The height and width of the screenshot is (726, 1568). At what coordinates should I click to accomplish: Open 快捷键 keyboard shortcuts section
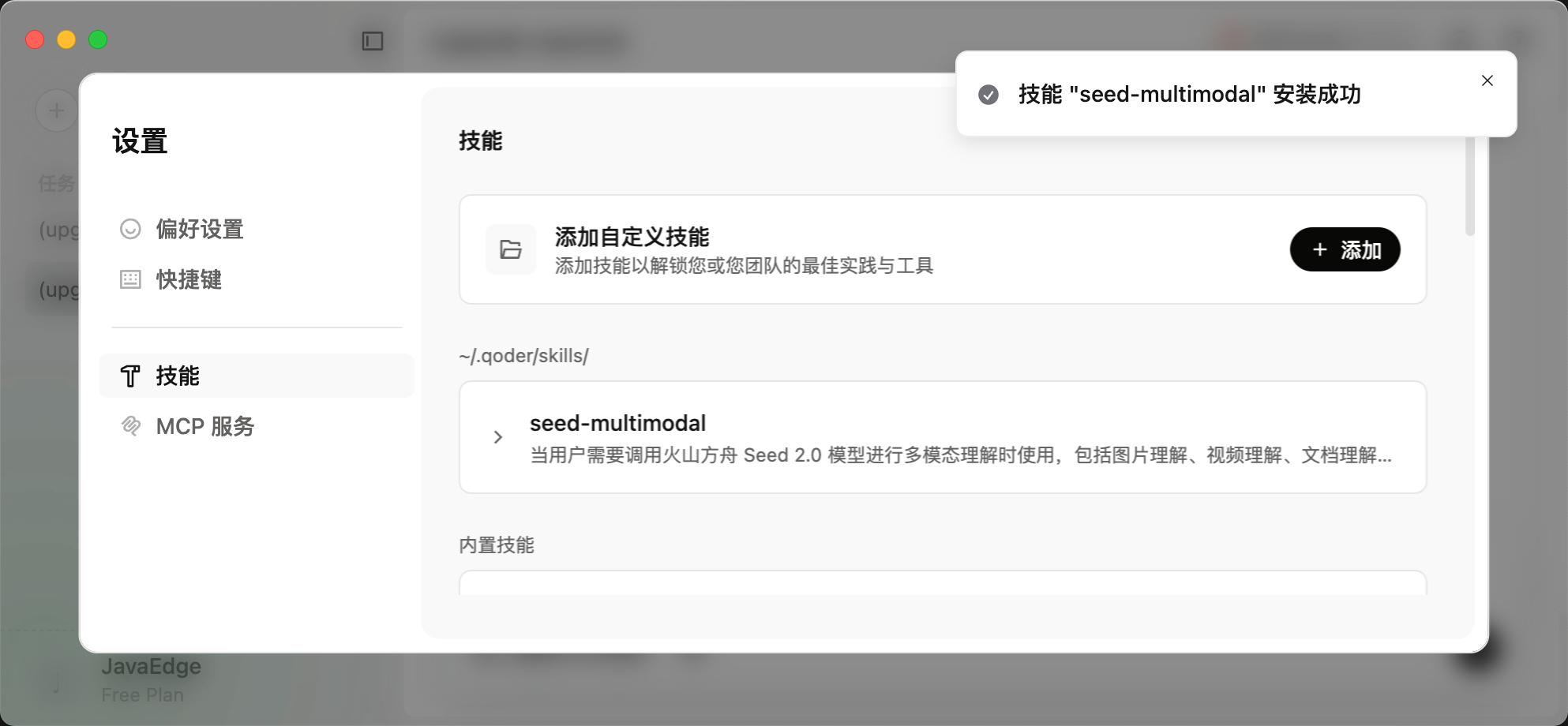coord(188,279)
